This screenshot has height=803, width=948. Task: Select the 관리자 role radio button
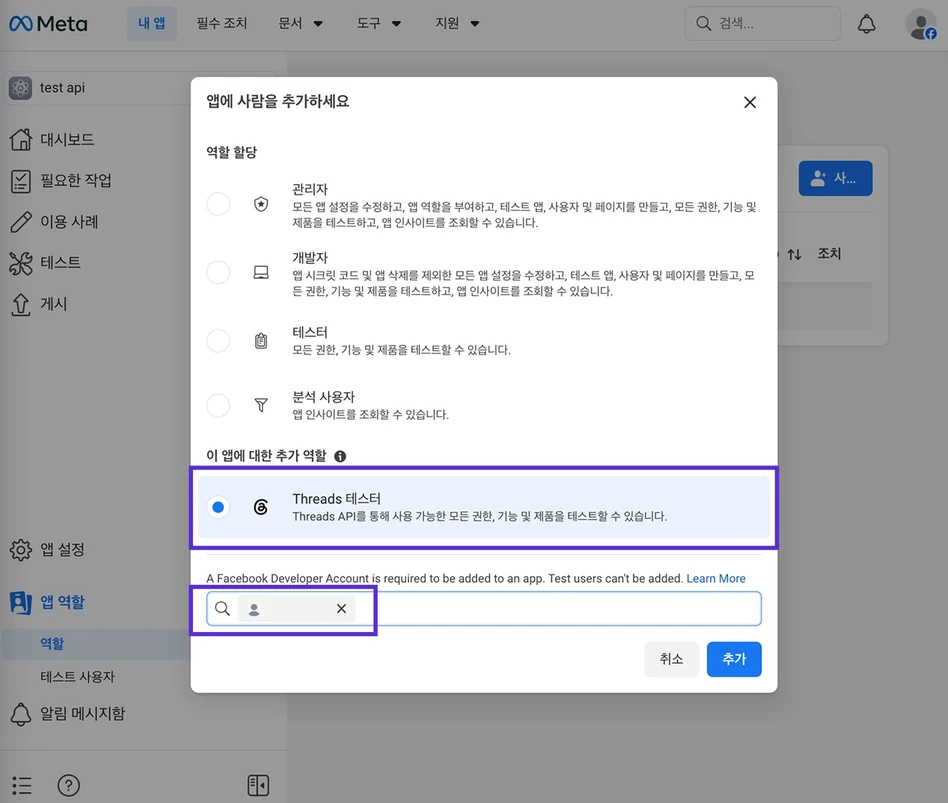tap(218, 204)
